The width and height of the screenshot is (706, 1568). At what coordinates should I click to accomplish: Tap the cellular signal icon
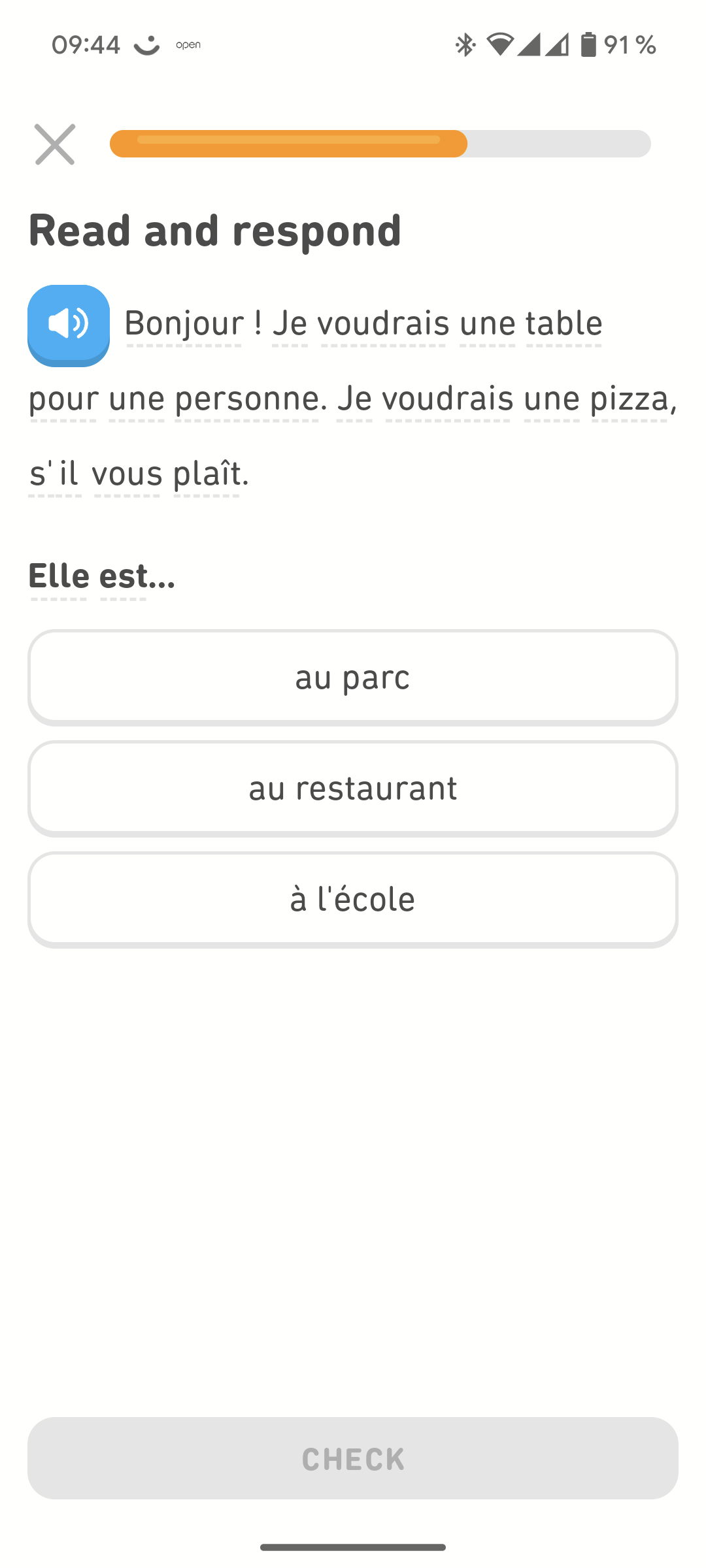[x=529, y=45]
